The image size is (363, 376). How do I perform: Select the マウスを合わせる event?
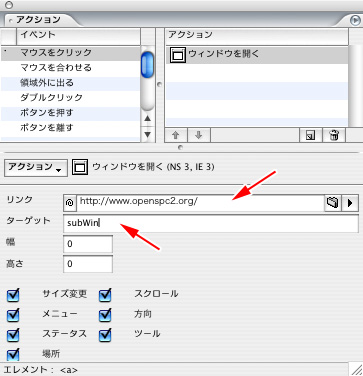click(70, 68)
